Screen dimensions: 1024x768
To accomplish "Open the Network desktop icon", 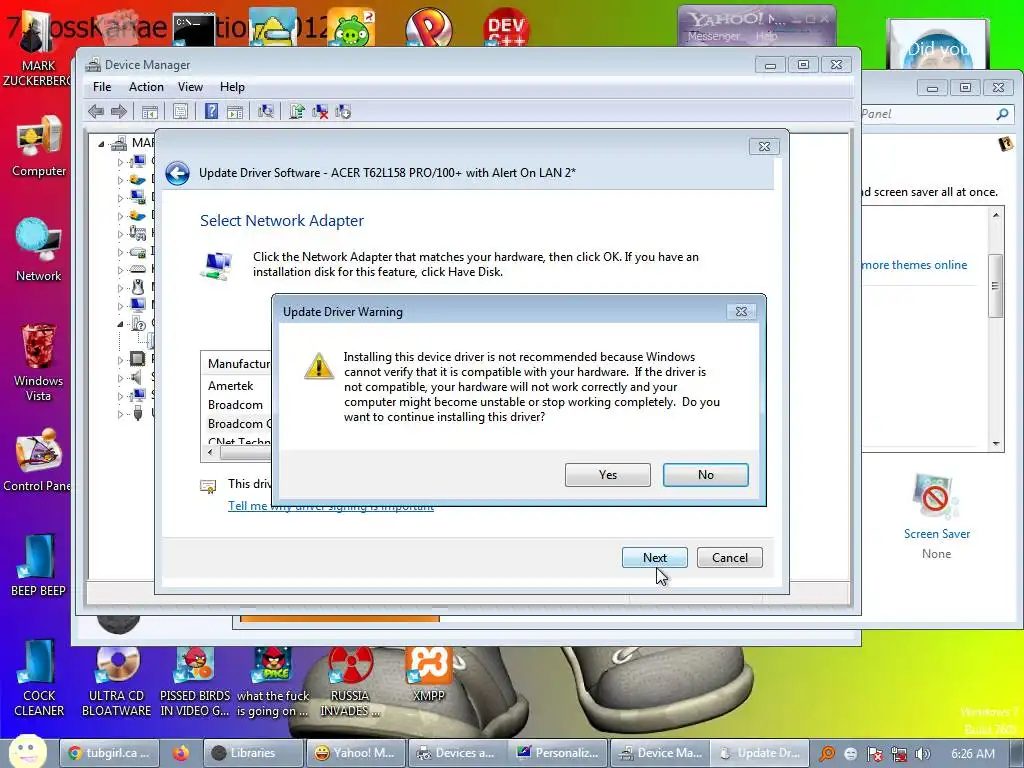I will (x=39, y=250).
